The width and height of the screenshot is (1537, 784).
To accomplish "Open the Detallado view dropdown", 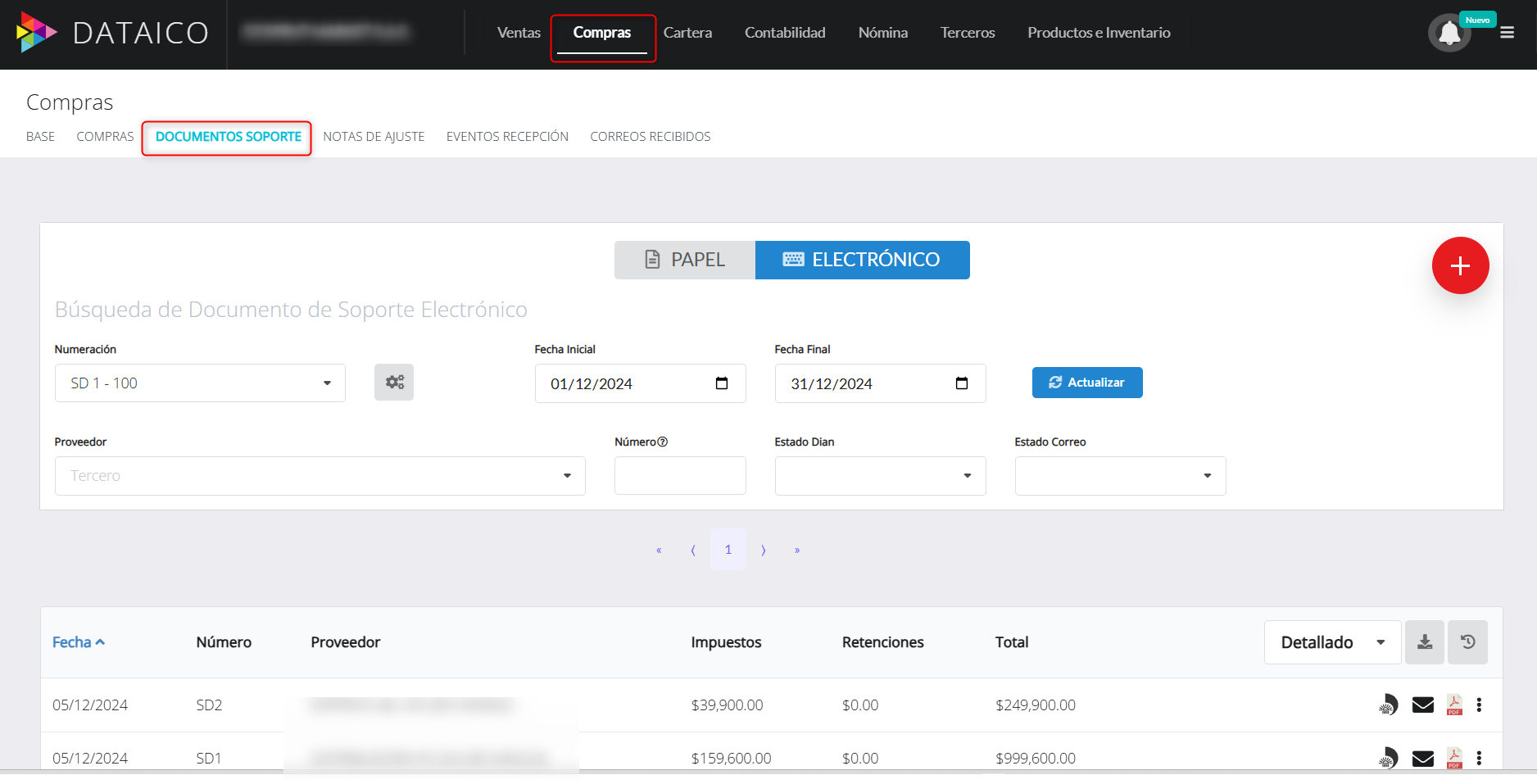I will (x=1331, y=642).
